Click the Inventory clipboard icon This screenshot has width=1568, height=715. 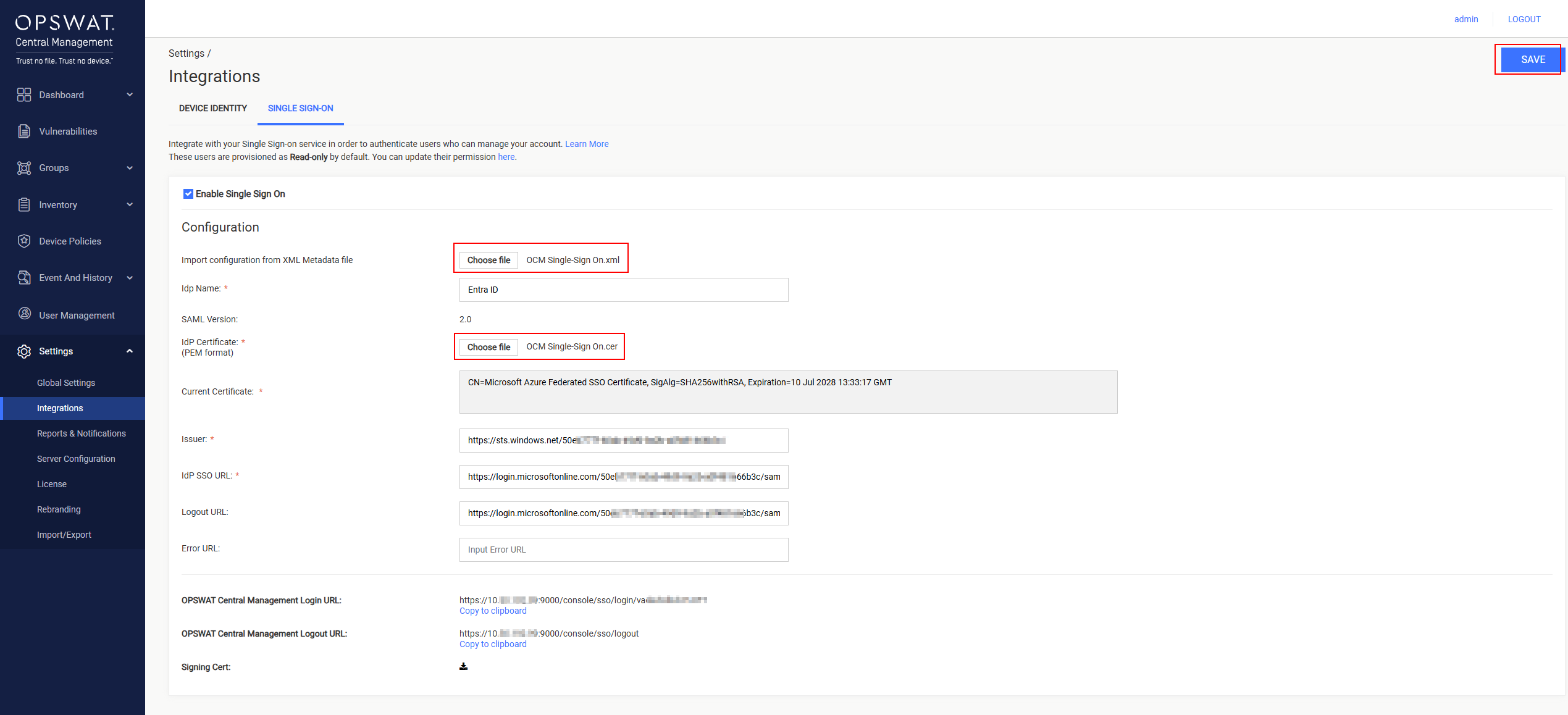tap(24, 204)
